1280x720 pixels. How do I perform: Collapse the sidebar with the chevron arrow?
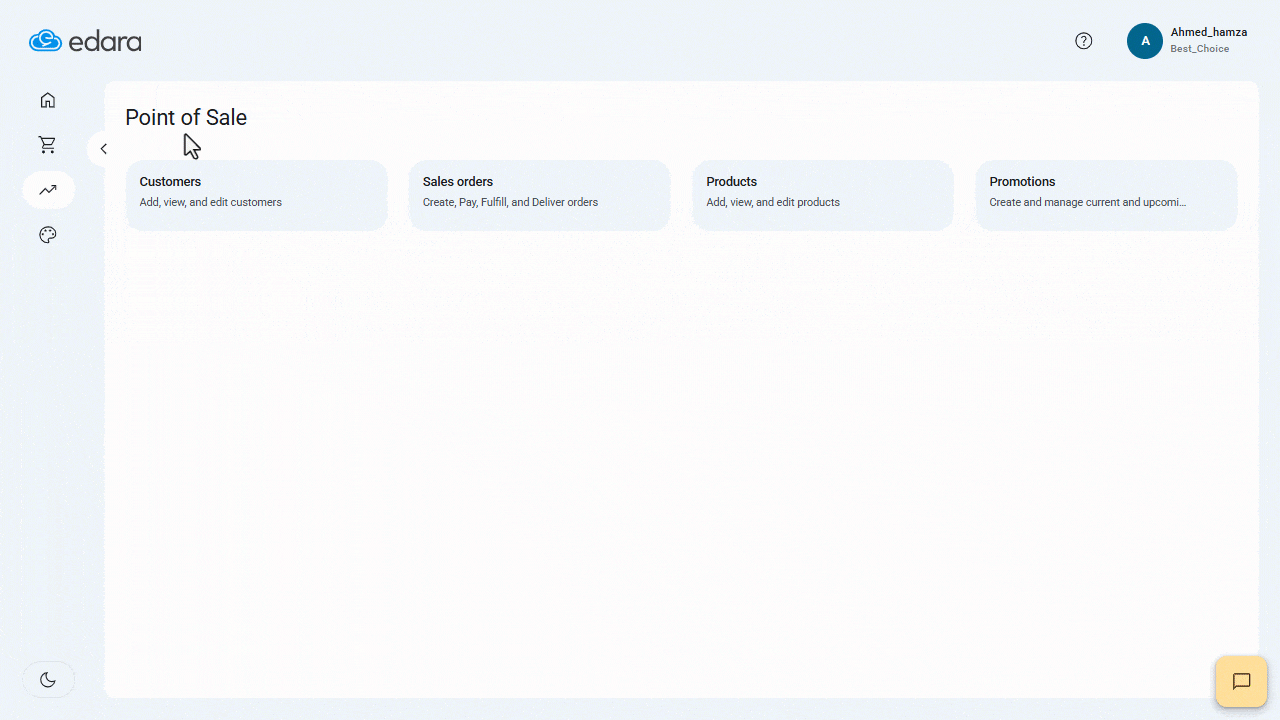tap(103, 149)
